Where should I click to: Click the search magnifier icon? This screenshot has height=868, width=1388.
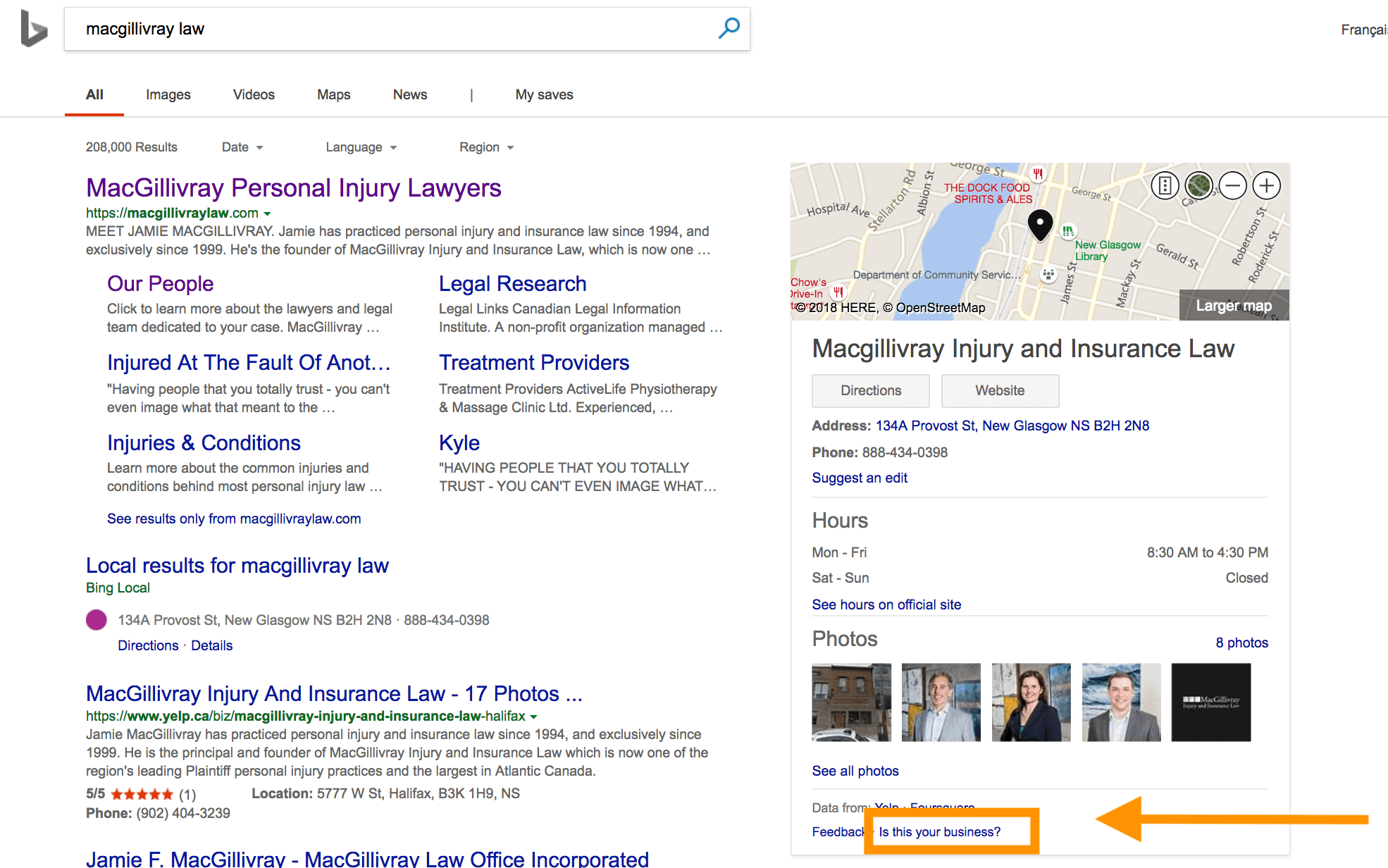[x=729, y=28]
